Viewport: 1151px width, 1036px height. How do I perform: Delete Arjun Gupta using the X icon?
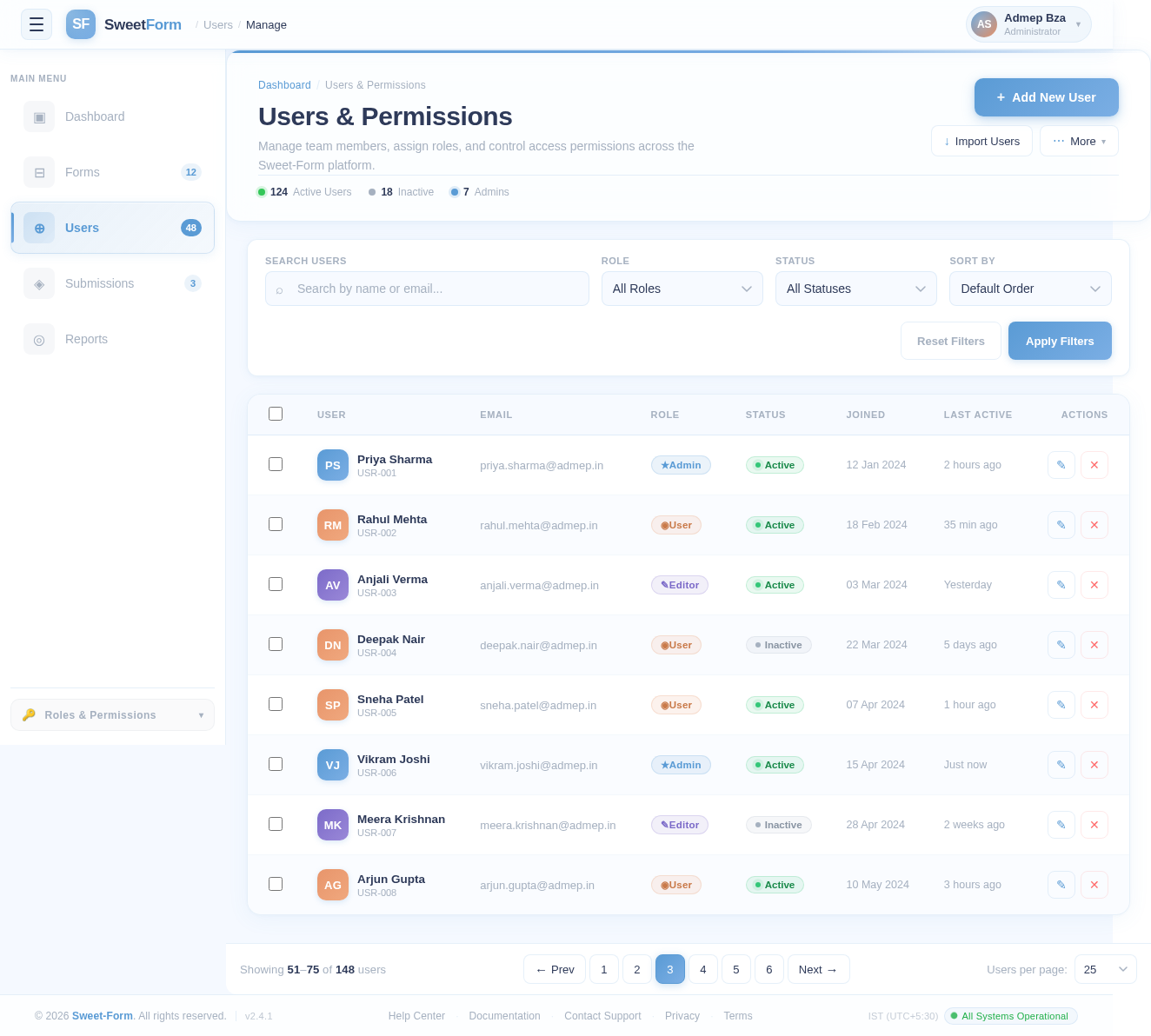click(x=1094, y=885)
